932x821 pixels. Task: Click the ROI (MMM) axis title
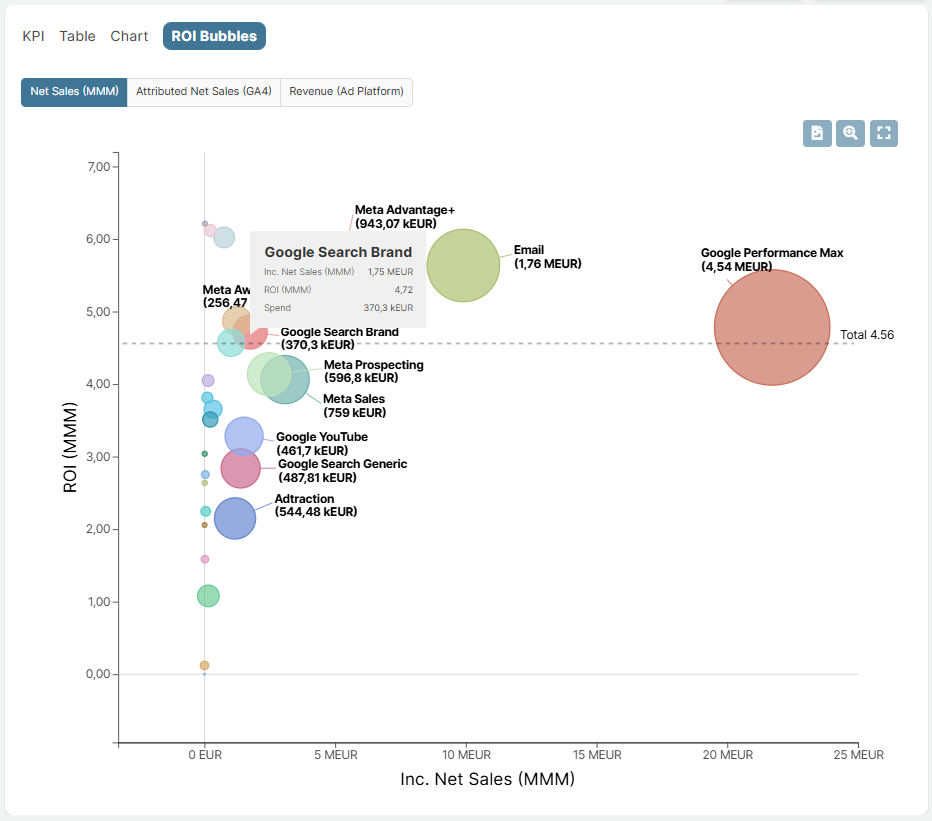(70, 447)
